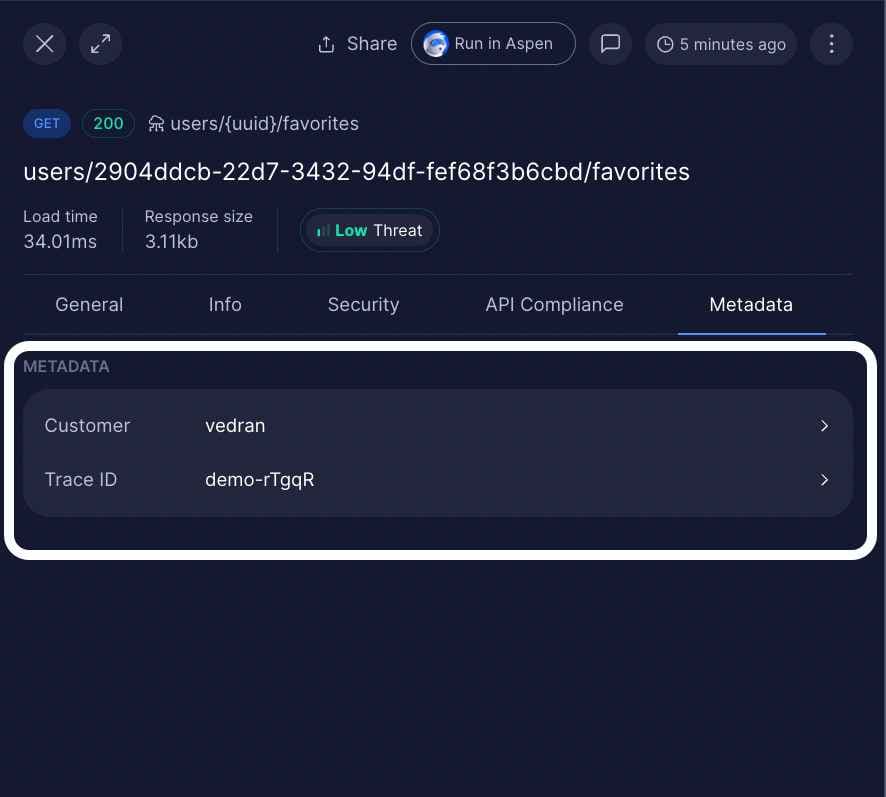Viewport: 886px width, 797px height.
Task: Click the chevron beside vedran
Action: (x=824, y=425)
